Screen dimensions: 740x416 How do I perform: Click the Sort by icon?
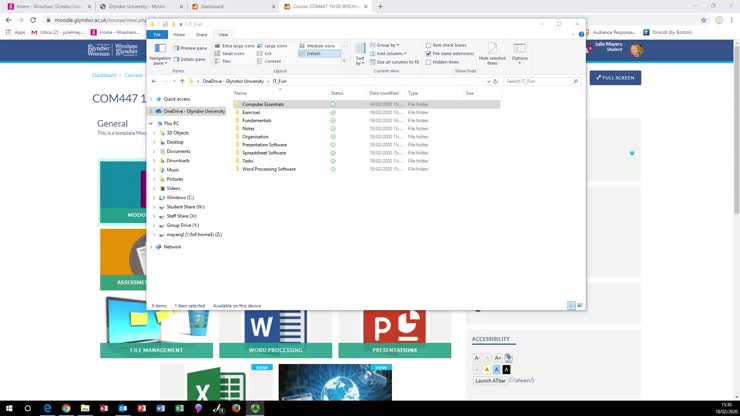pos(360,52)
